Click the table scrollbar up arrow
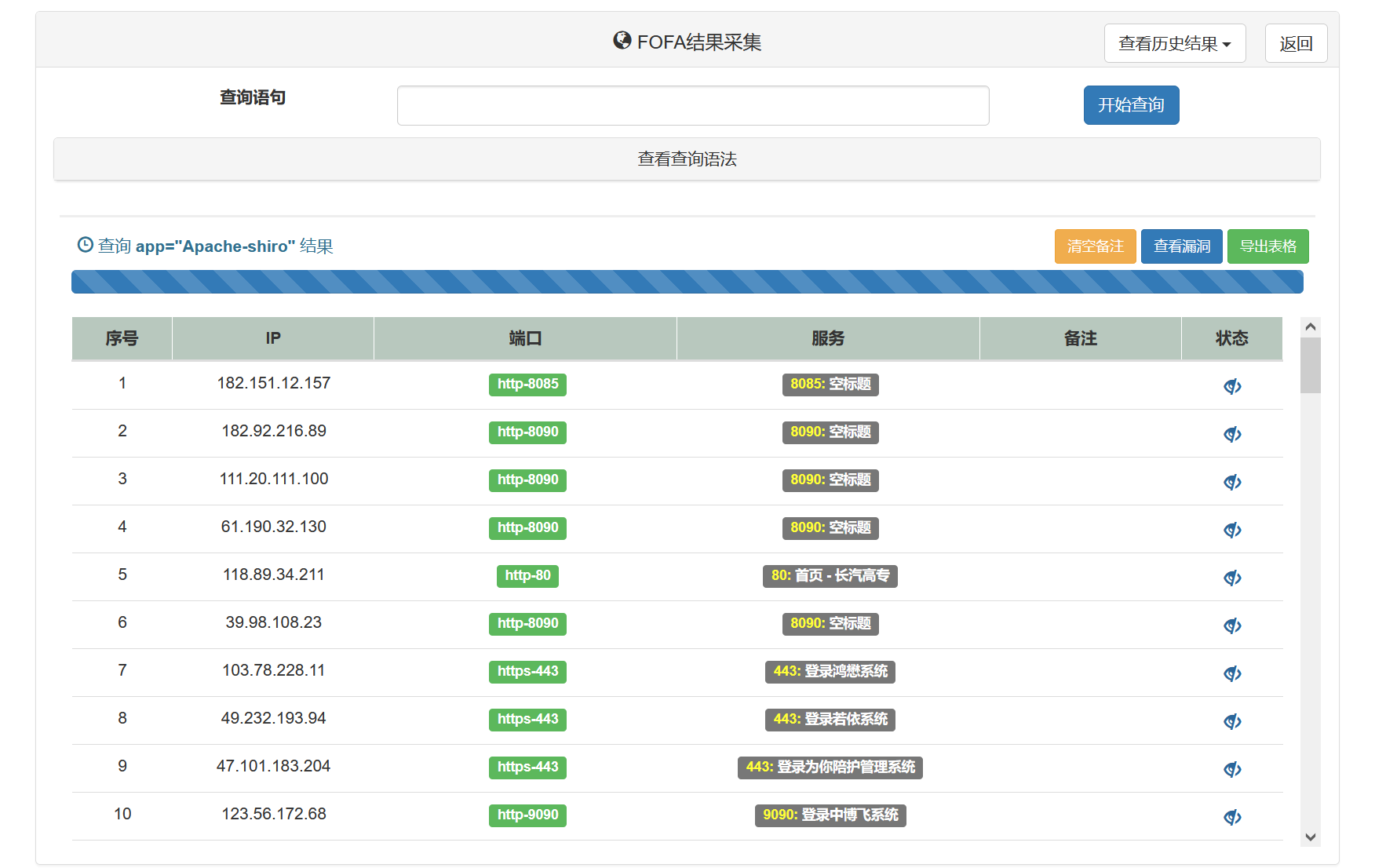 1310,326
